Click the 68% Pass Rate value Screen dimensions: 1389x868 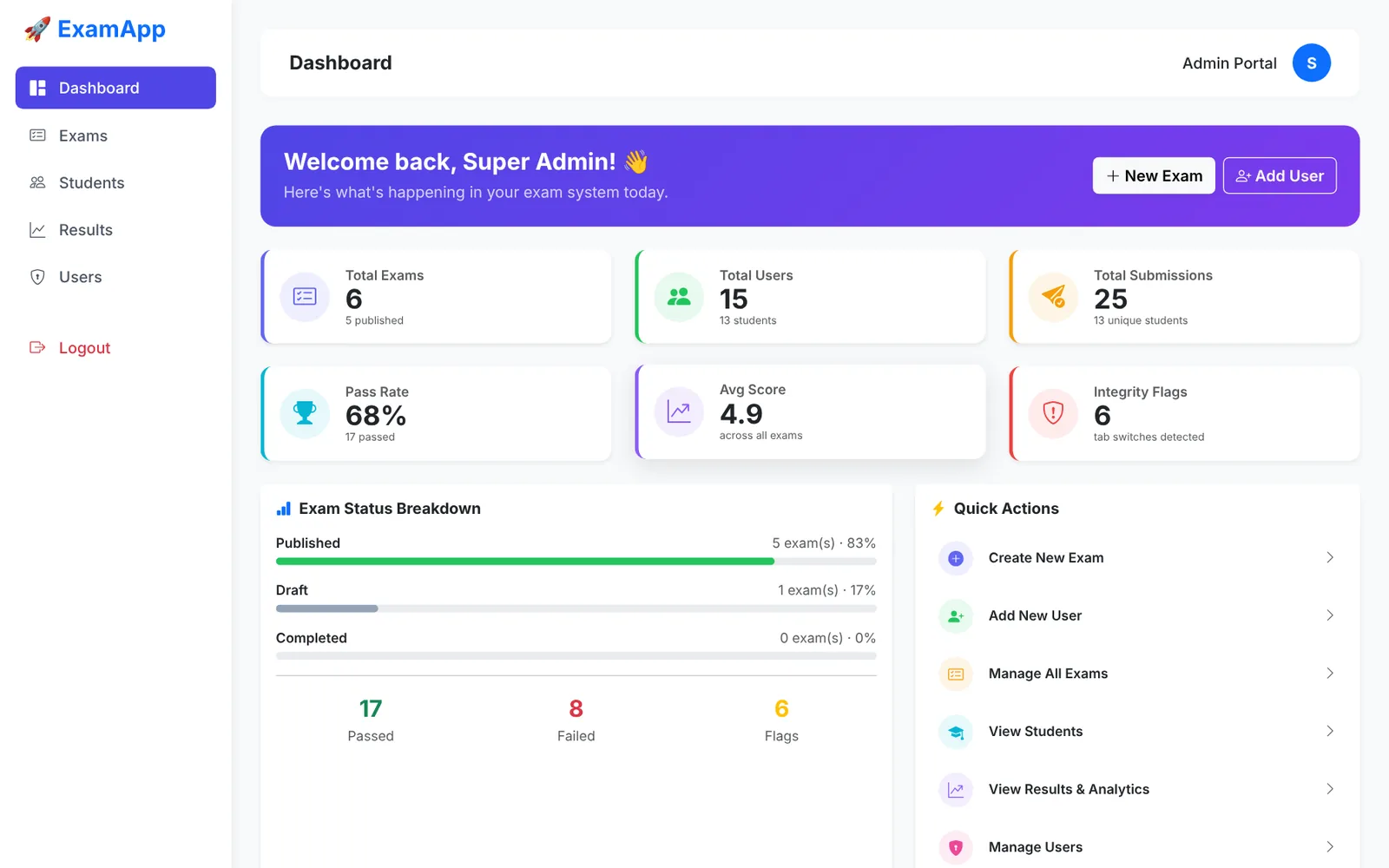pyautogui.click(x=376, y=416)
